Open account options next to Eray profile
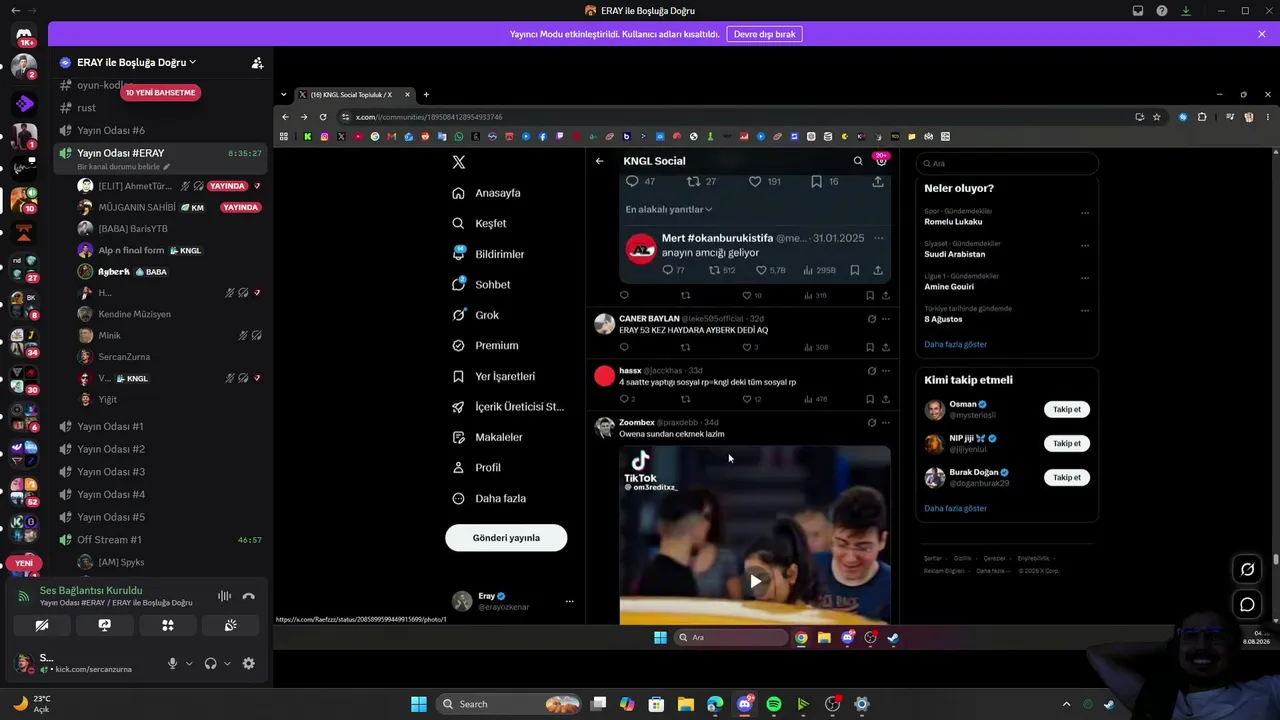1280x720 pixels. point(569,601)
